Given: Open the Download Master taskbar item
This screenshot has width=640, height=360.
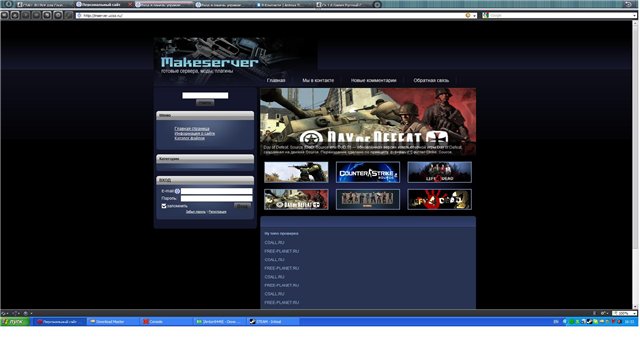Looking at the screenshot, I should 113,322.
